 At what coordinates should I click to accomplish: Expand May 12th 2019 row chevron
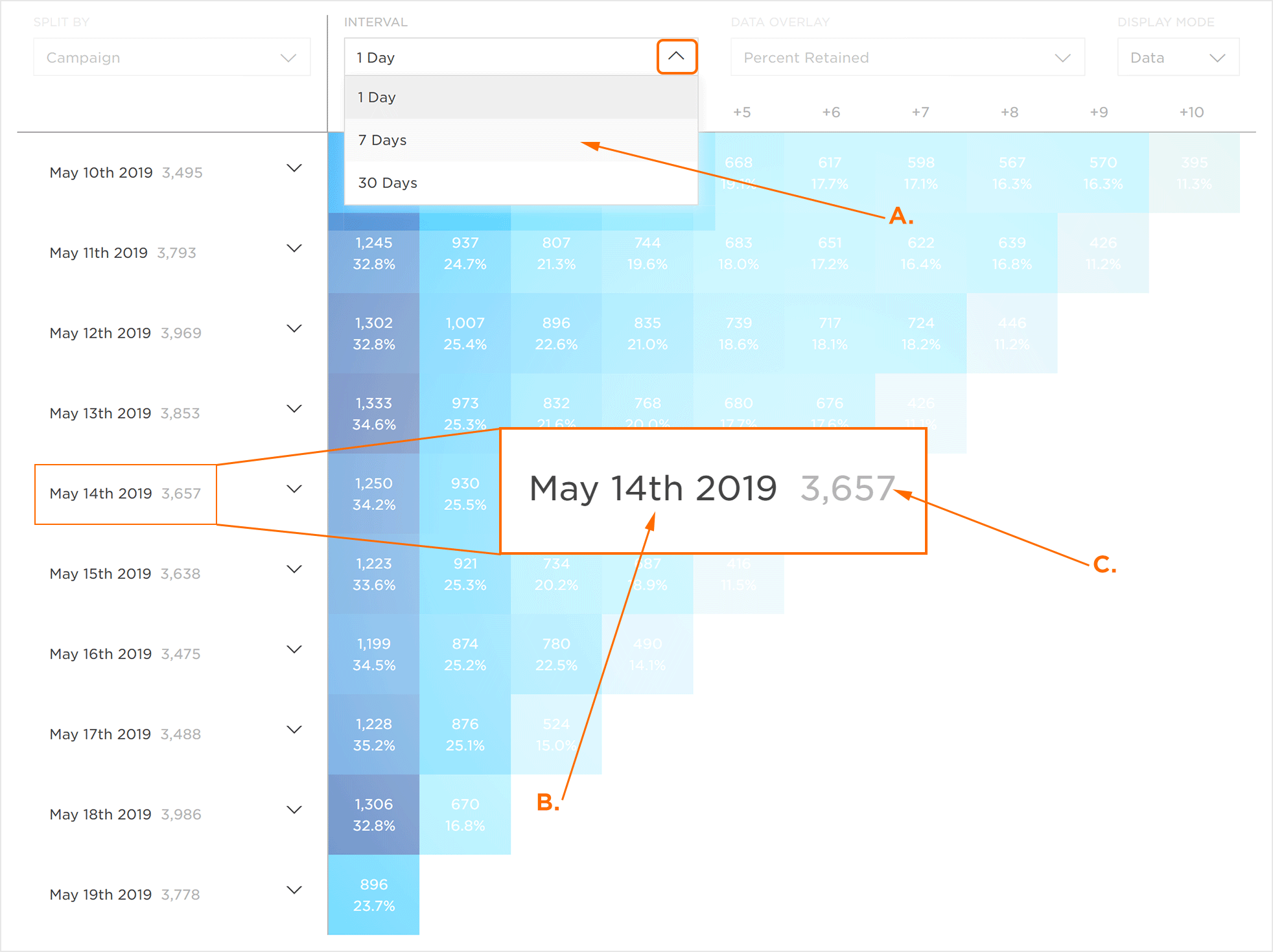click(x=294, y=329)
